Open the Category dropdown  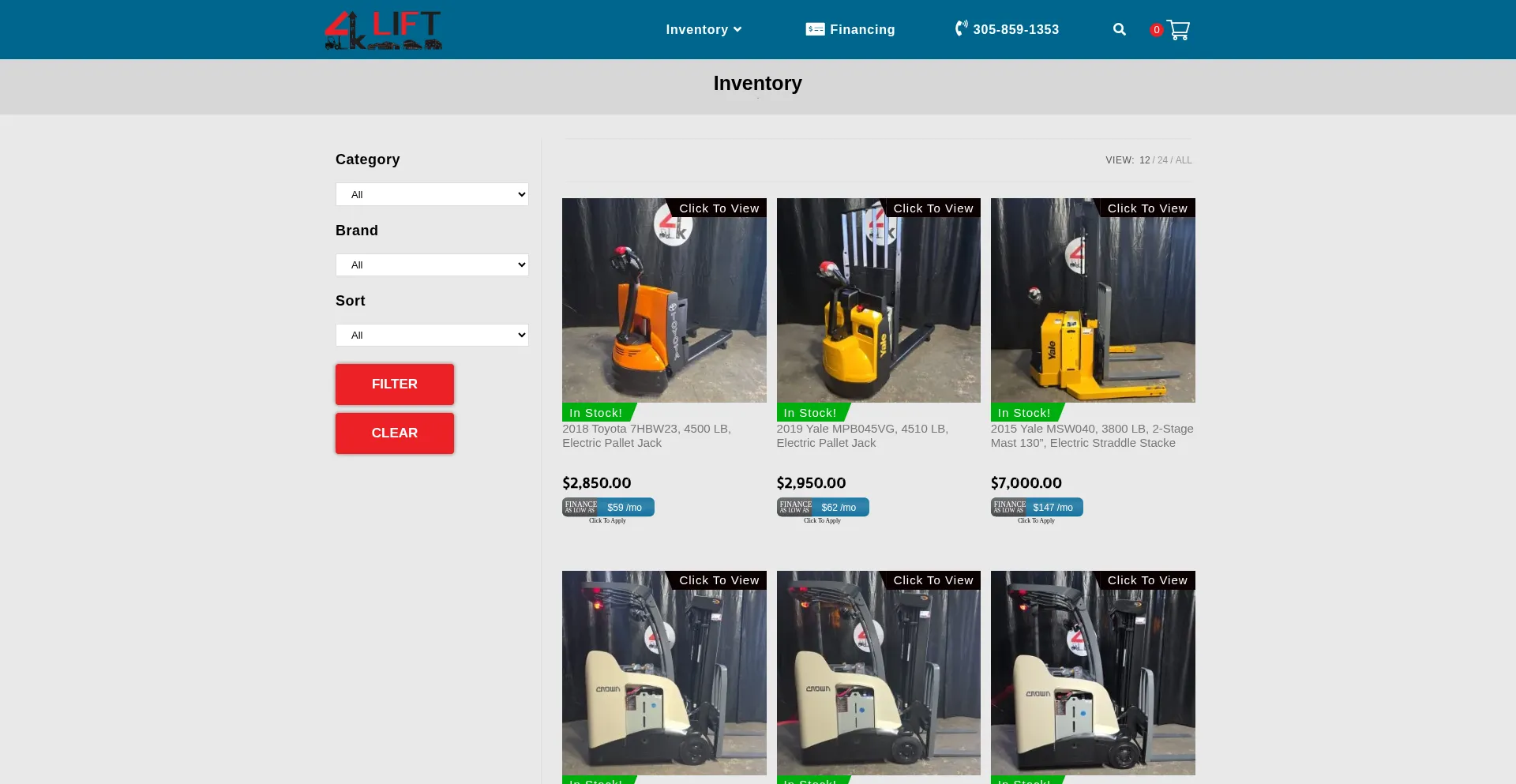(x=432, y=194)
